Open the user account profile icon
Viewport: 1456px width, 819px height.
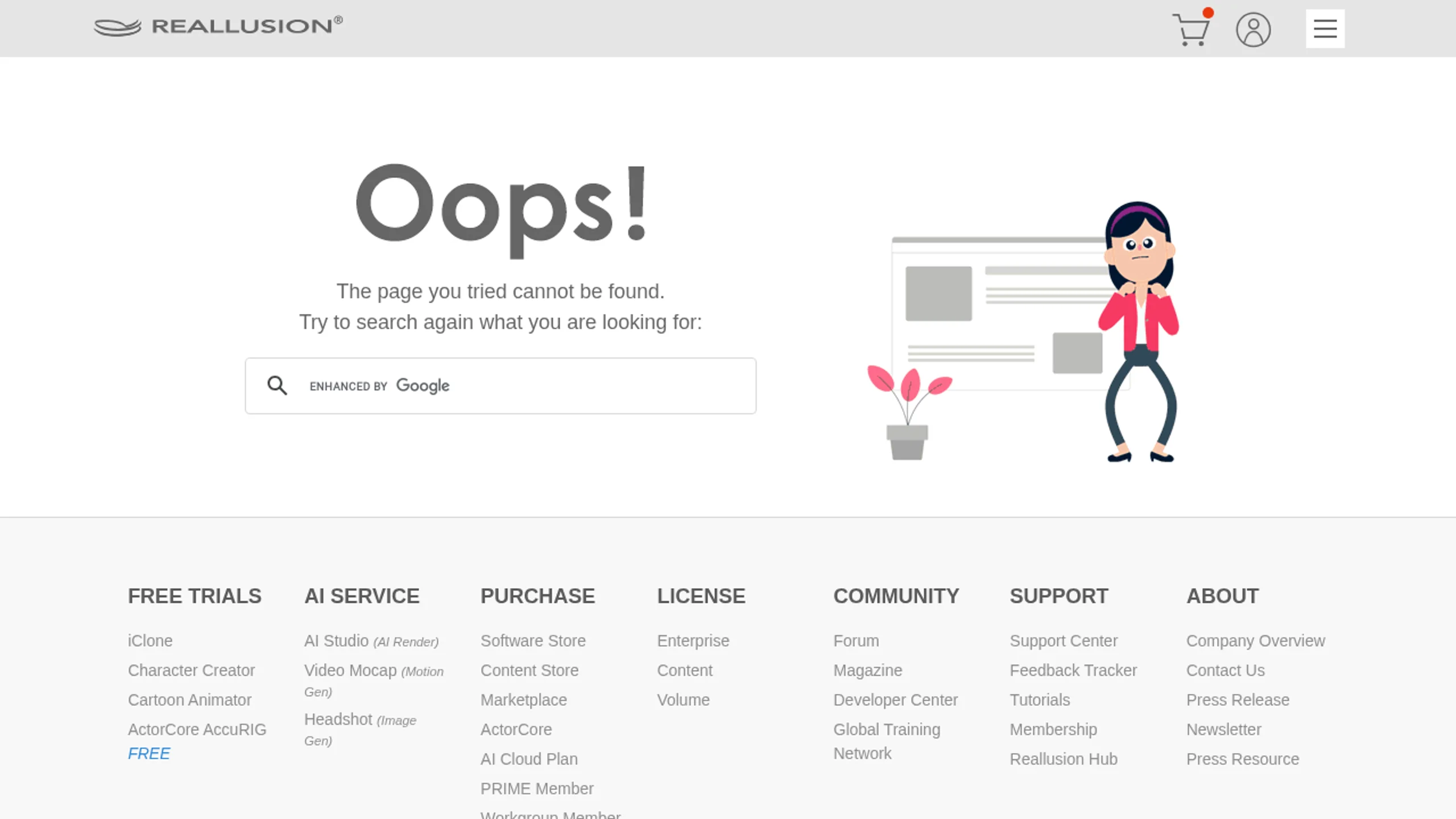1253,30
